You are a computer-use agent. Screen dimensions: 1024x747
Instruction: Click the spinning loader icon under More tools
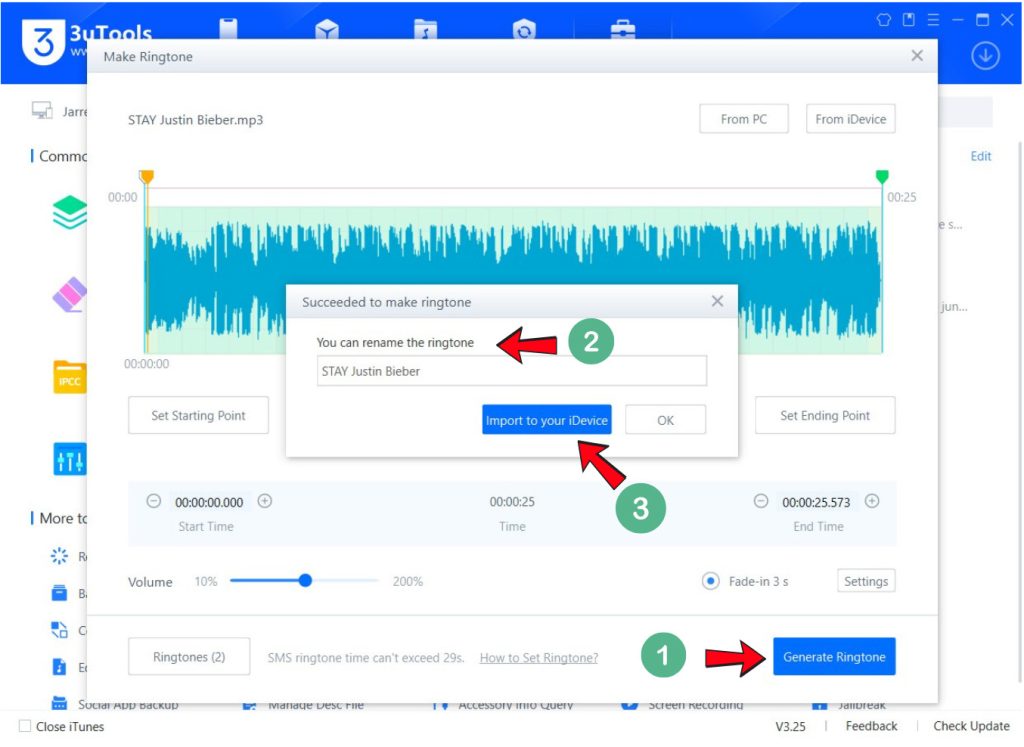point(59,556)
